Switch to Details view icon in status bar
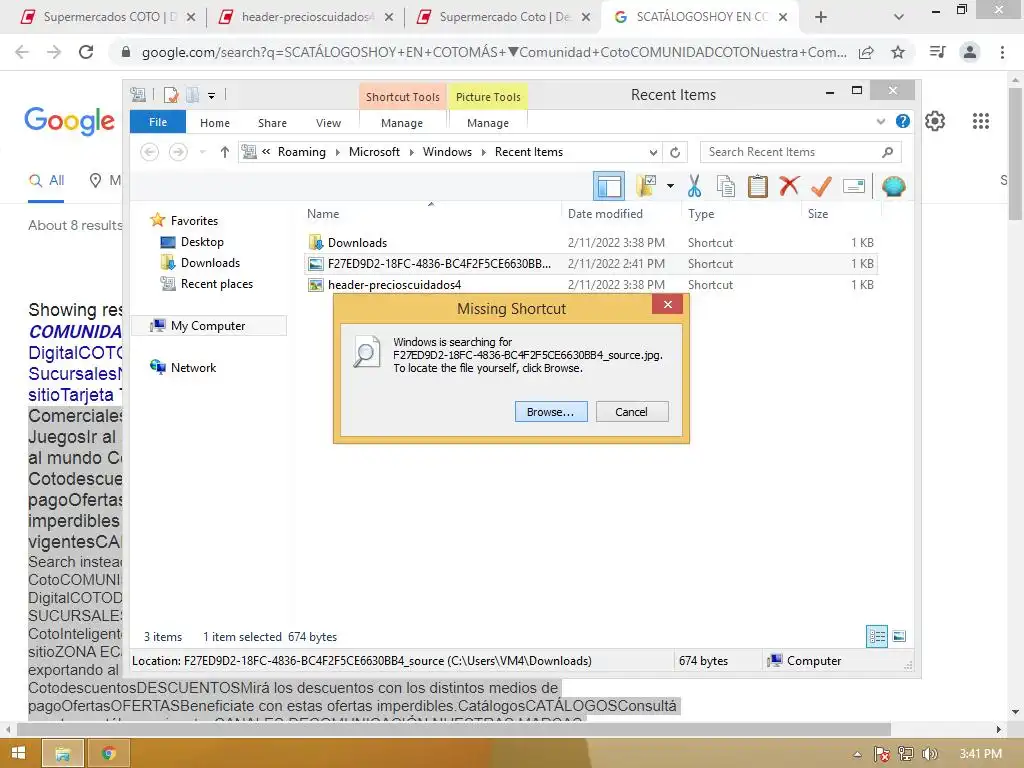1024x768 pixels. point(876,636)
